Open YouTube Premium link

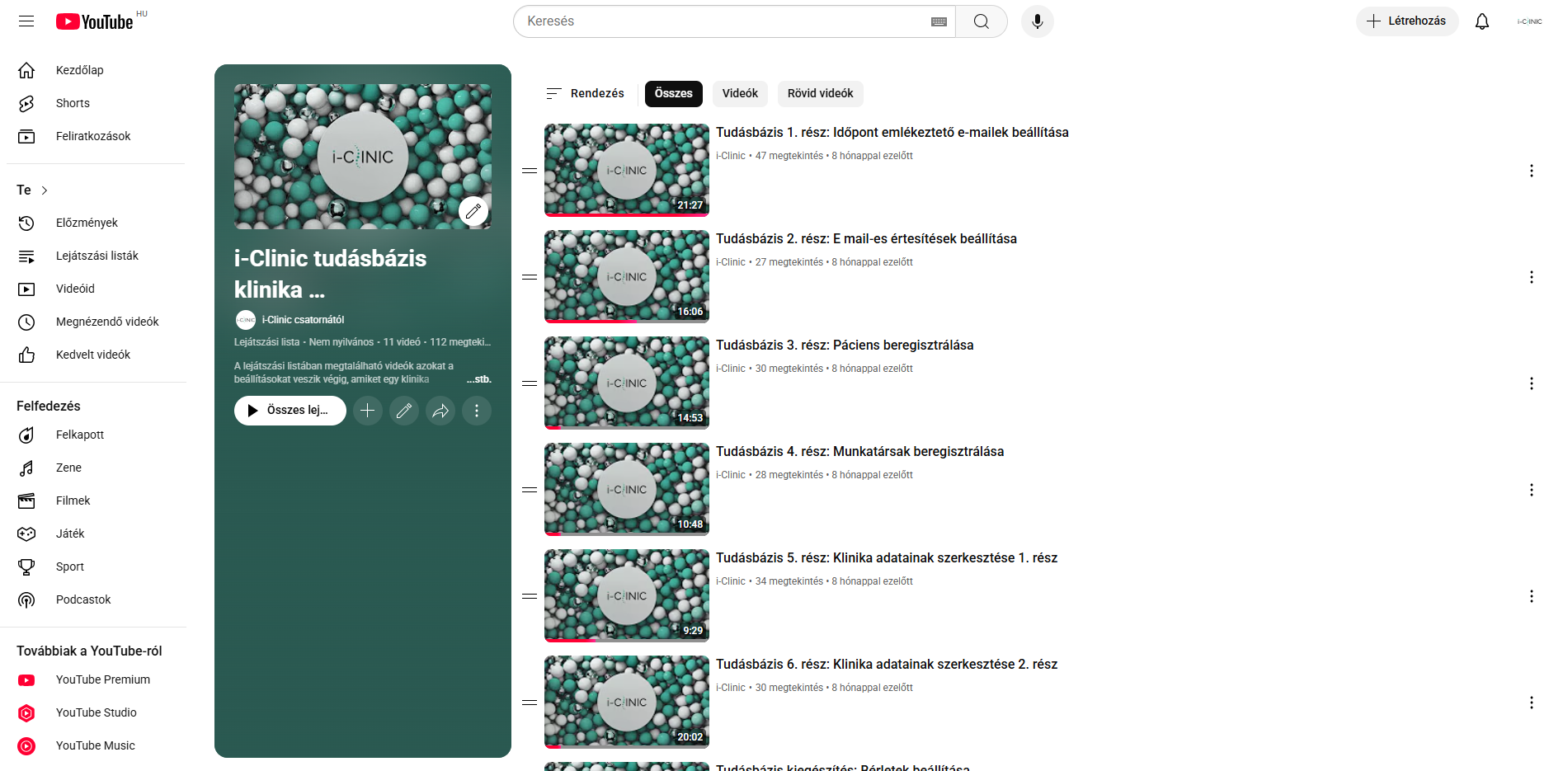96,679
